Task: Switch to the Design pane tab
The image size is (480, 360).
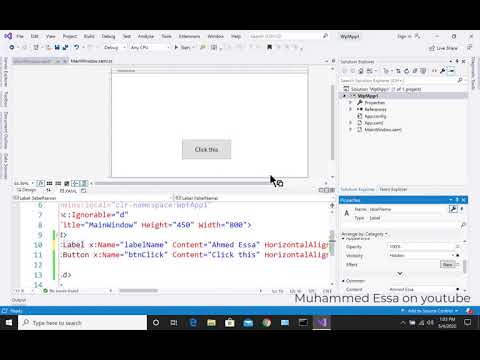Action: [x=27, y=190]
